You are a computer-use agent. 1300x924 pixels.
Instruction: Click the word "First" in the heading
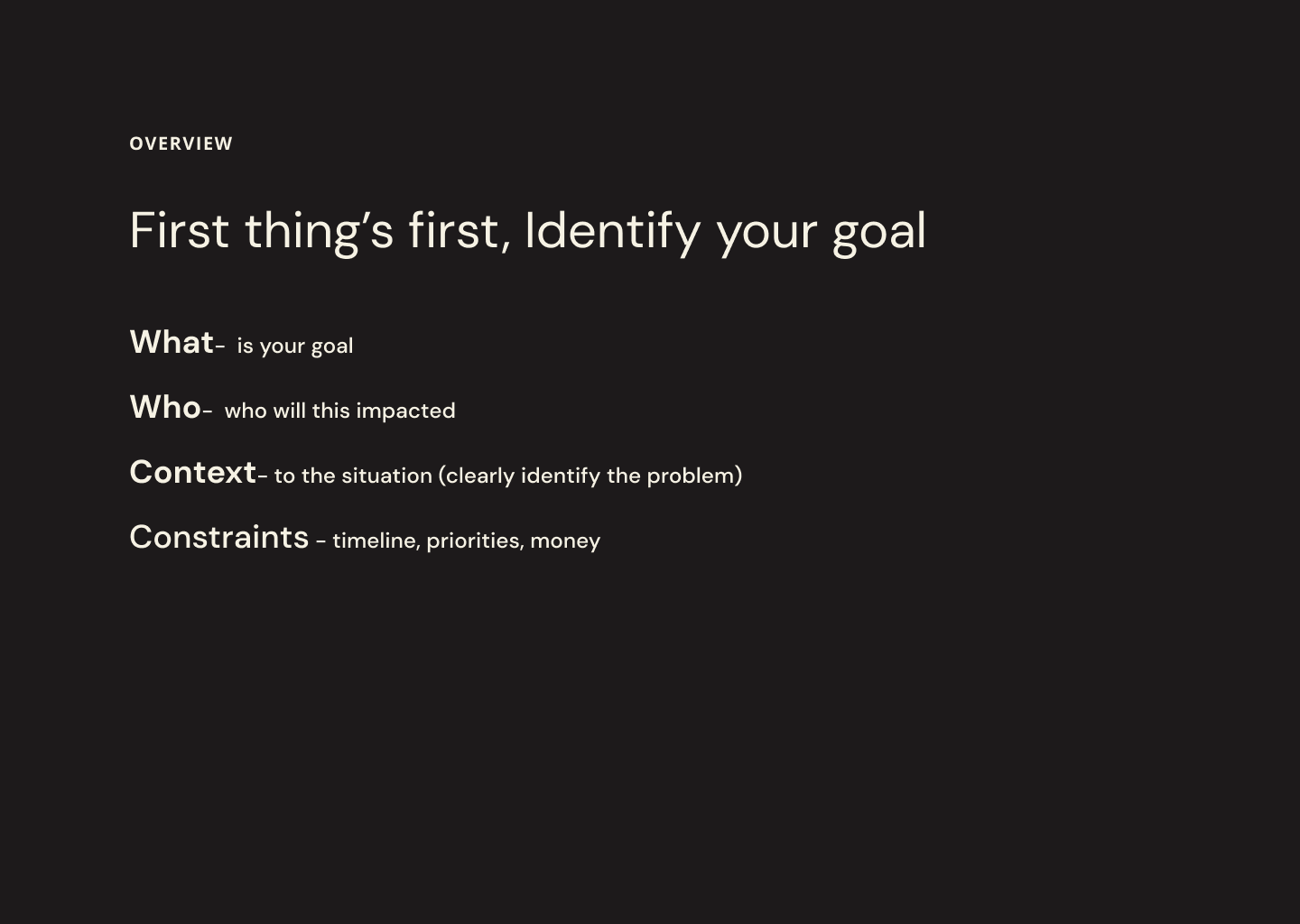pyautogui.click(x=180, y=230)
